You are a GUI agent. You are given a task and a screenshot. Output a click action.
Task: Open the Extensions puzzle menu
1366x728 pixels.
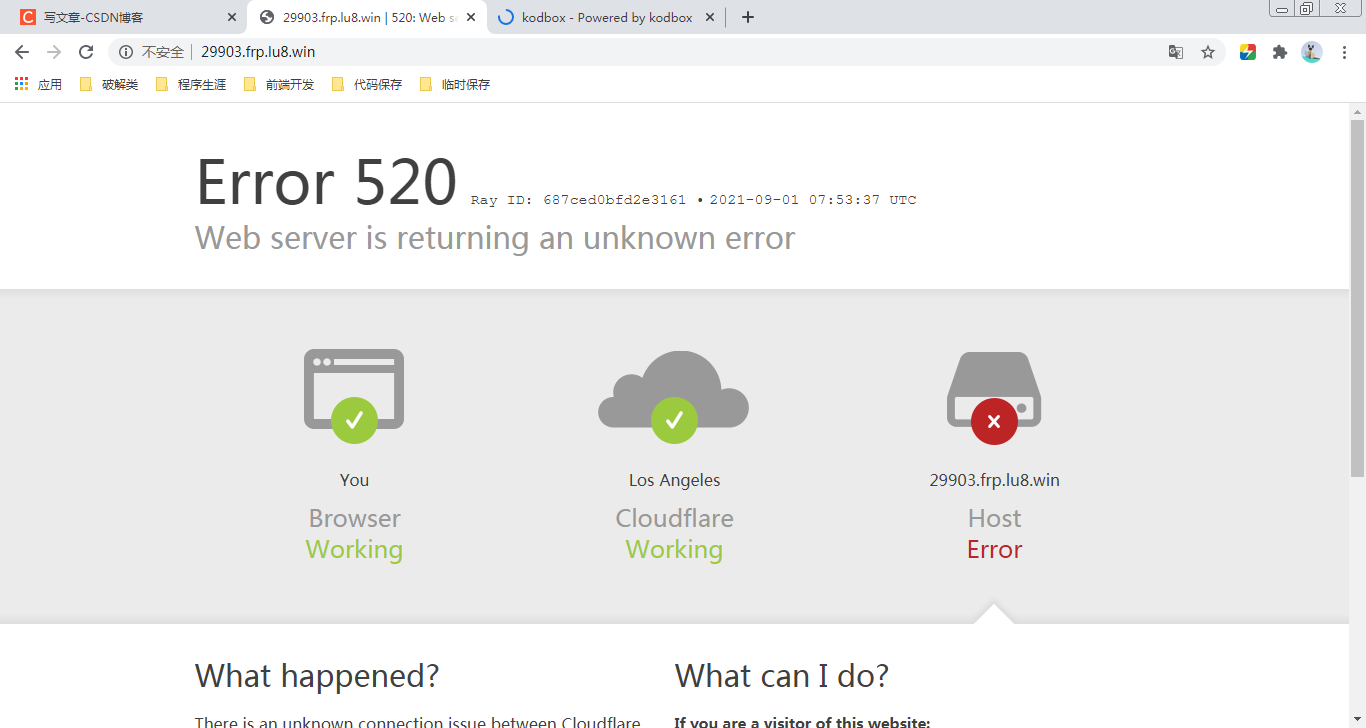pos(1279,52)
